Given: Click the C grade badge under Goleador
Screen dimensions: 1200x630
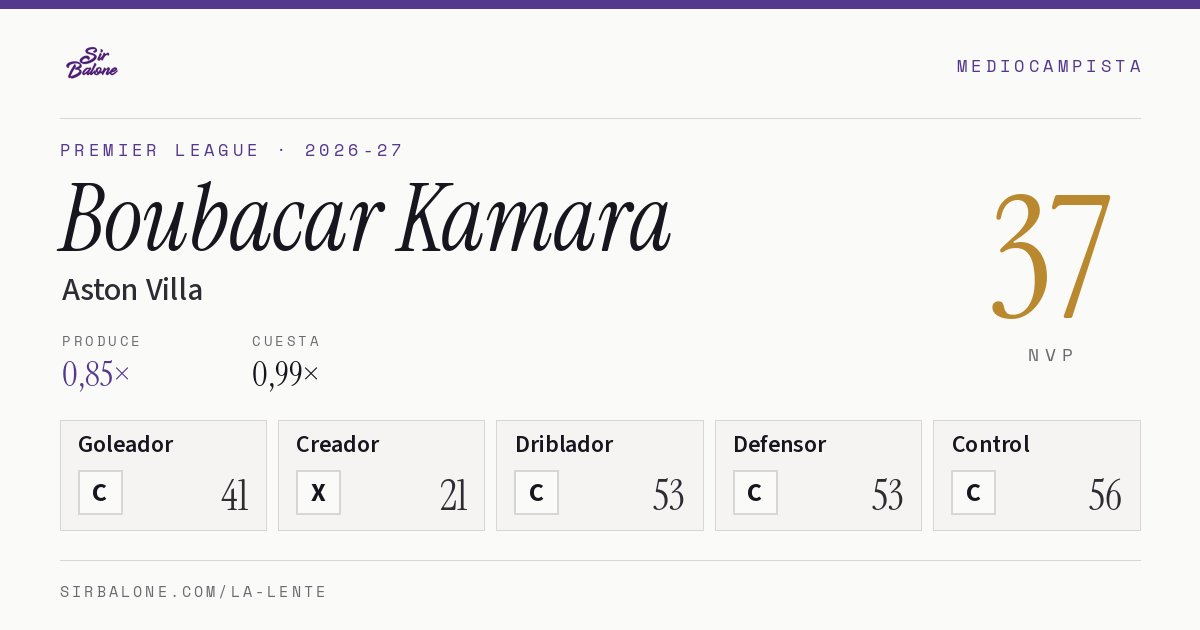Looking at the screenshot, I should tap(100, 492).
